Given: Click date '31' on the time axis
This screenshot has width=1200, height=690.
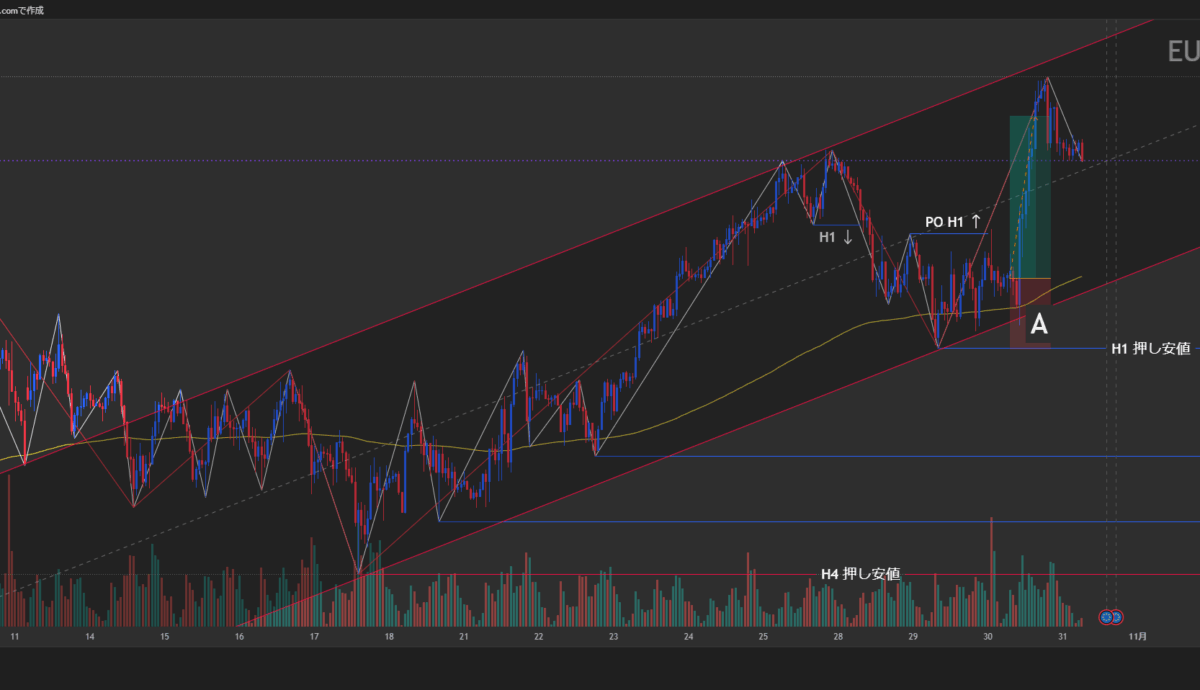Looking at the screenshot, I should (x=1061, y=635).
